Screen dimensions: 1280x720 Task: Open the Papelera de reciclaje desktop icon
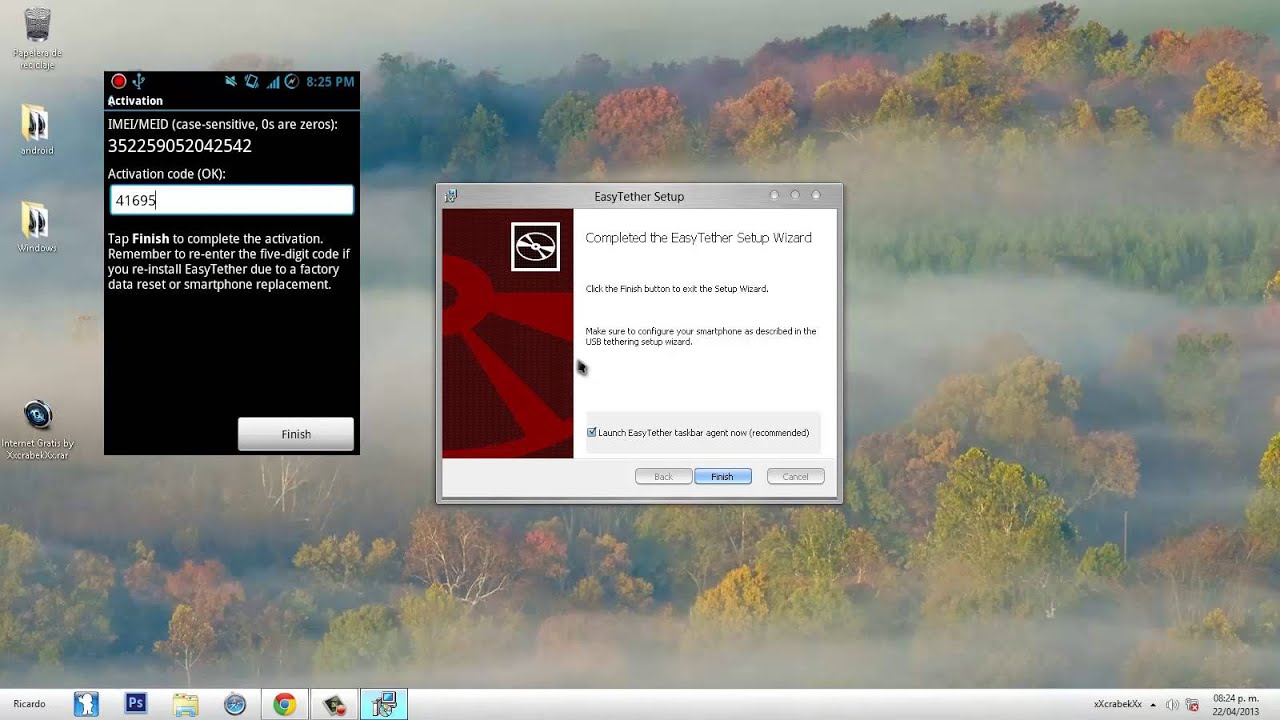point(37,38)
